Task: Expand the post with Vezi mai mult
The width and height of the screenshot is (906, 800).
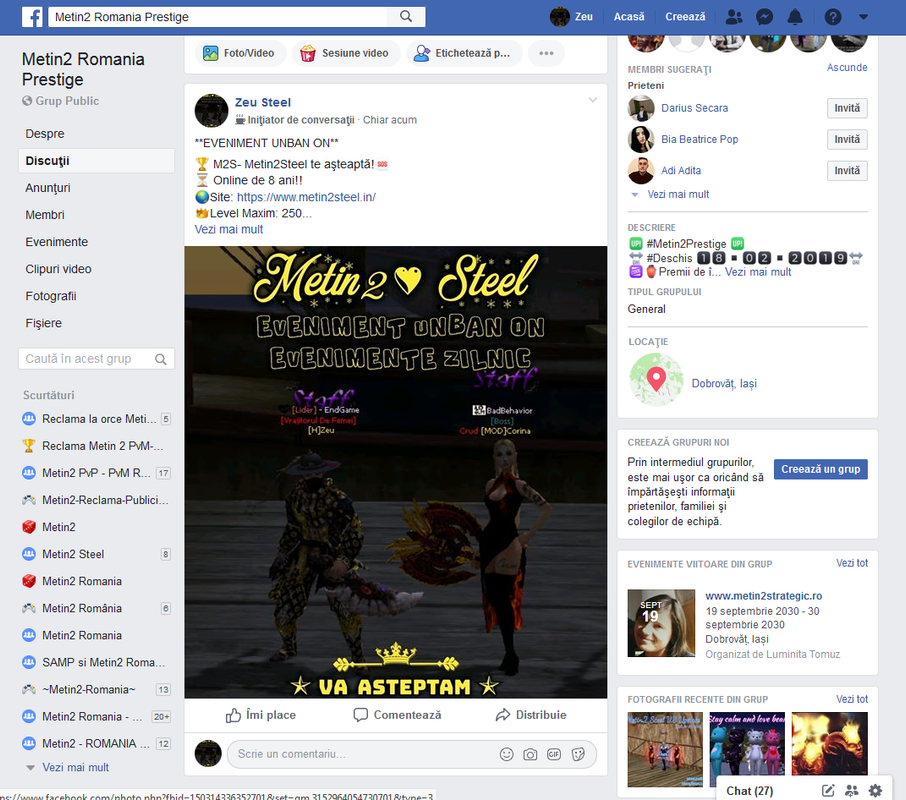Action: (x=229, y=229)
